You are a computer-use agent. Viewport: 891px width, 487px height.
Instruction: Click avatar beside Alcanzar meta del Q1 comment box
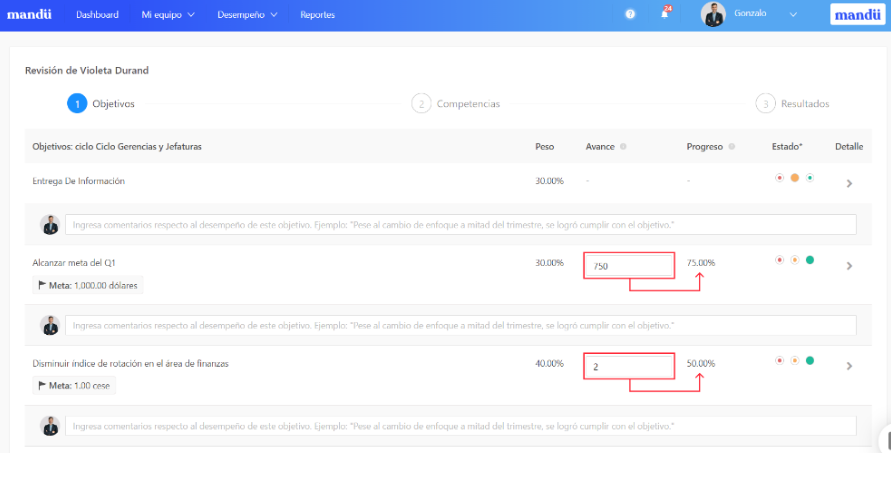[50, 326]
